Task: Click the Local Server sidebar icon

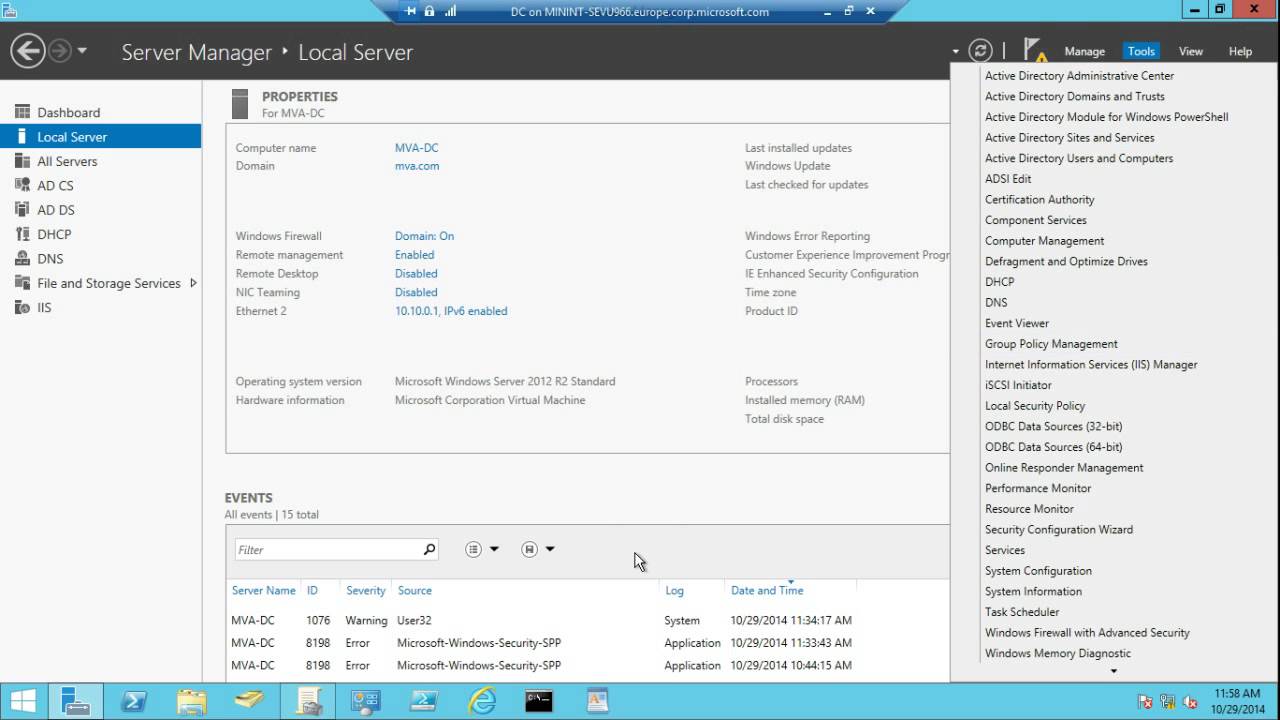Action: [22, 137]
